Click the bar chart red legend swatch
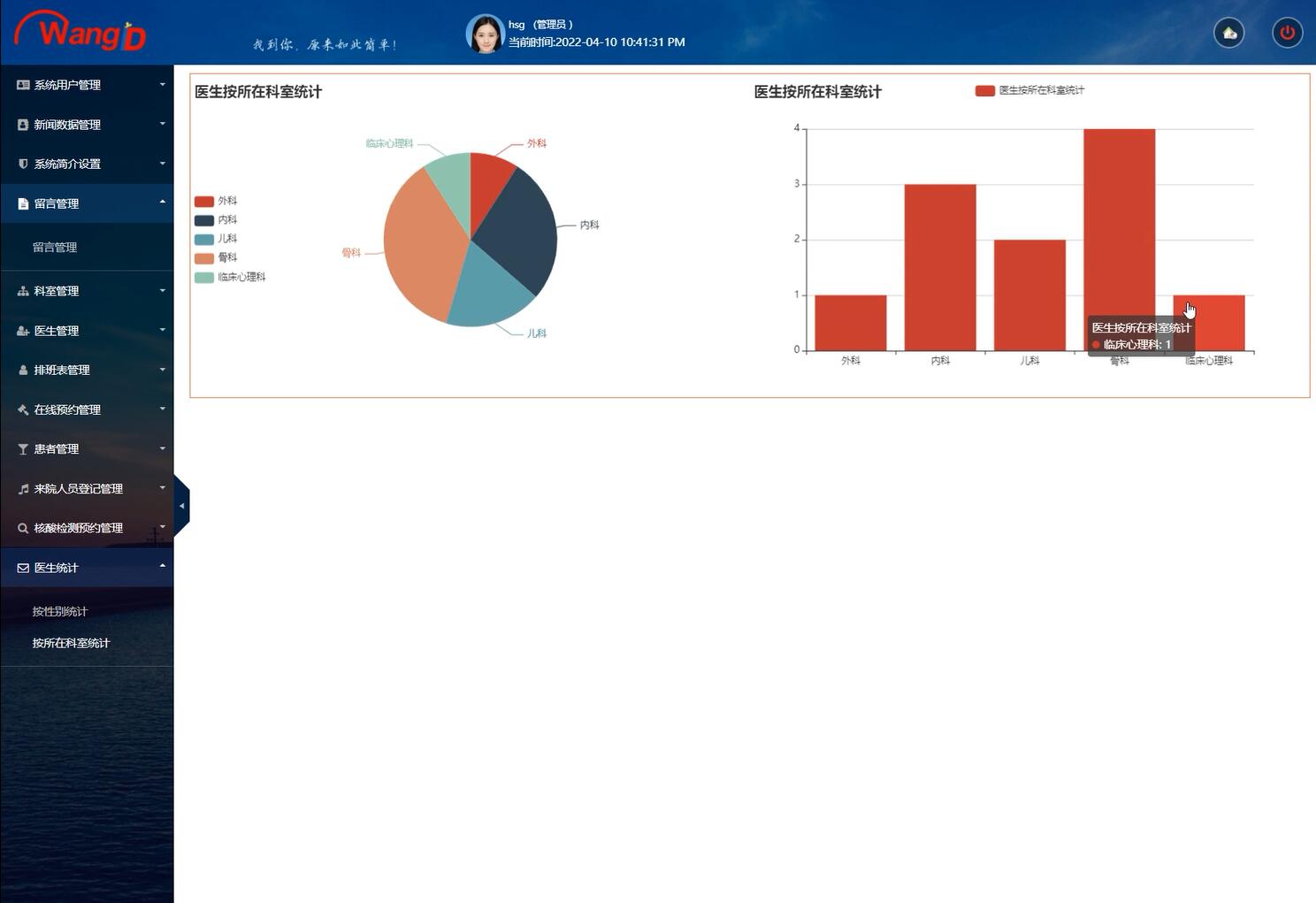Screen dimensions: 1316x903 984,90
